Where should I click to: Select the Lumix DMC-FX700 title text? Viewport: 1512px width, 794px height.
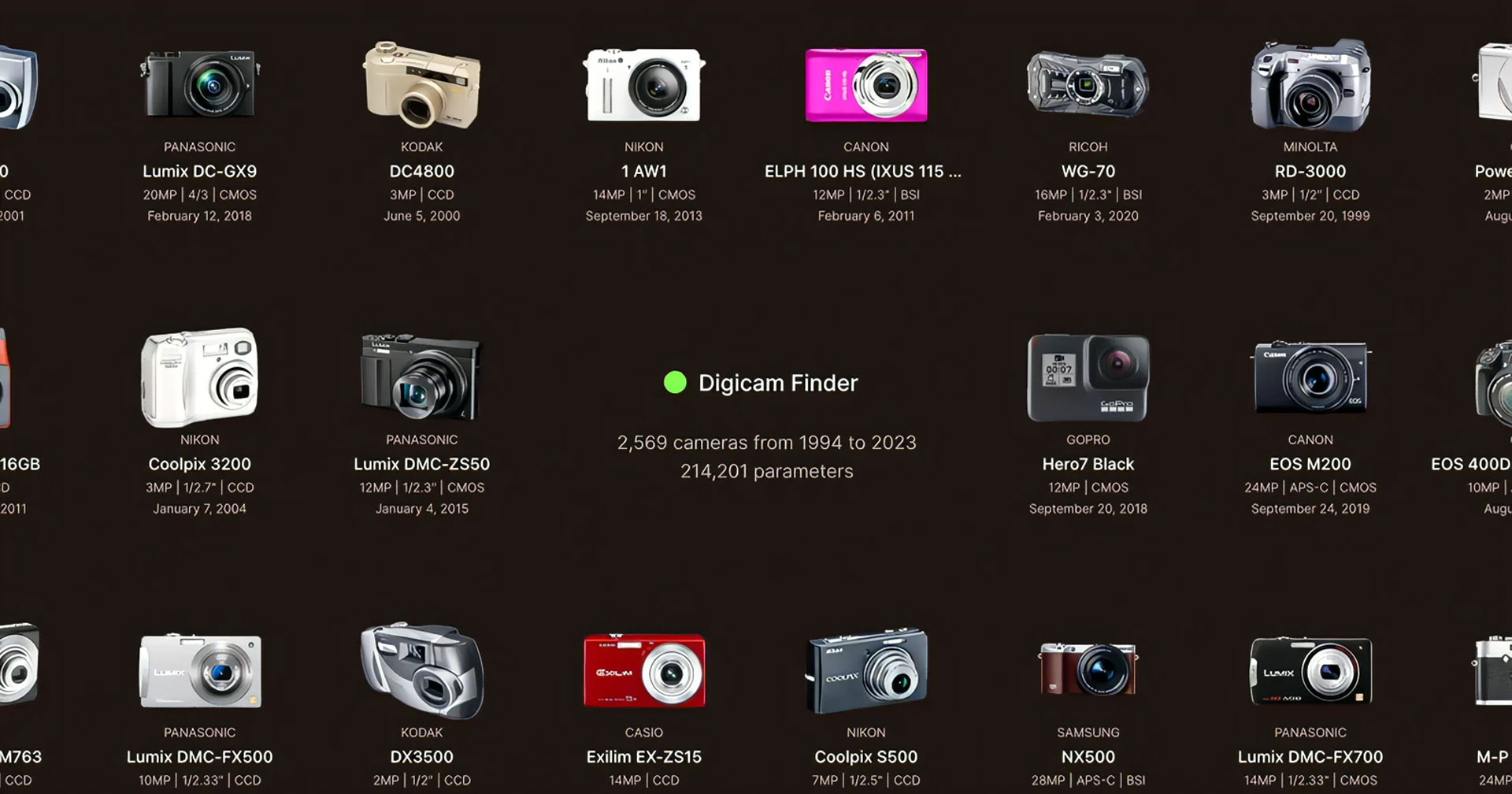(x=1310, y=757)
